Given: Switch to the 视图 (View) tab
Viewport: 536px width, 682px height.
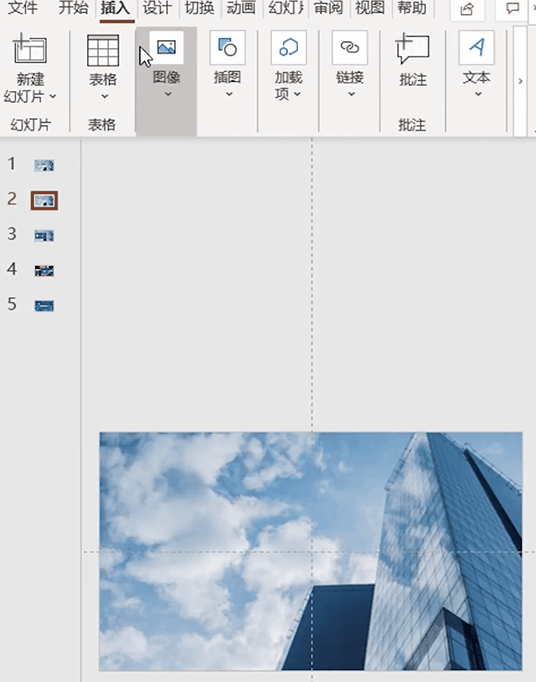Looking at the screenshot, I should 370,8.
